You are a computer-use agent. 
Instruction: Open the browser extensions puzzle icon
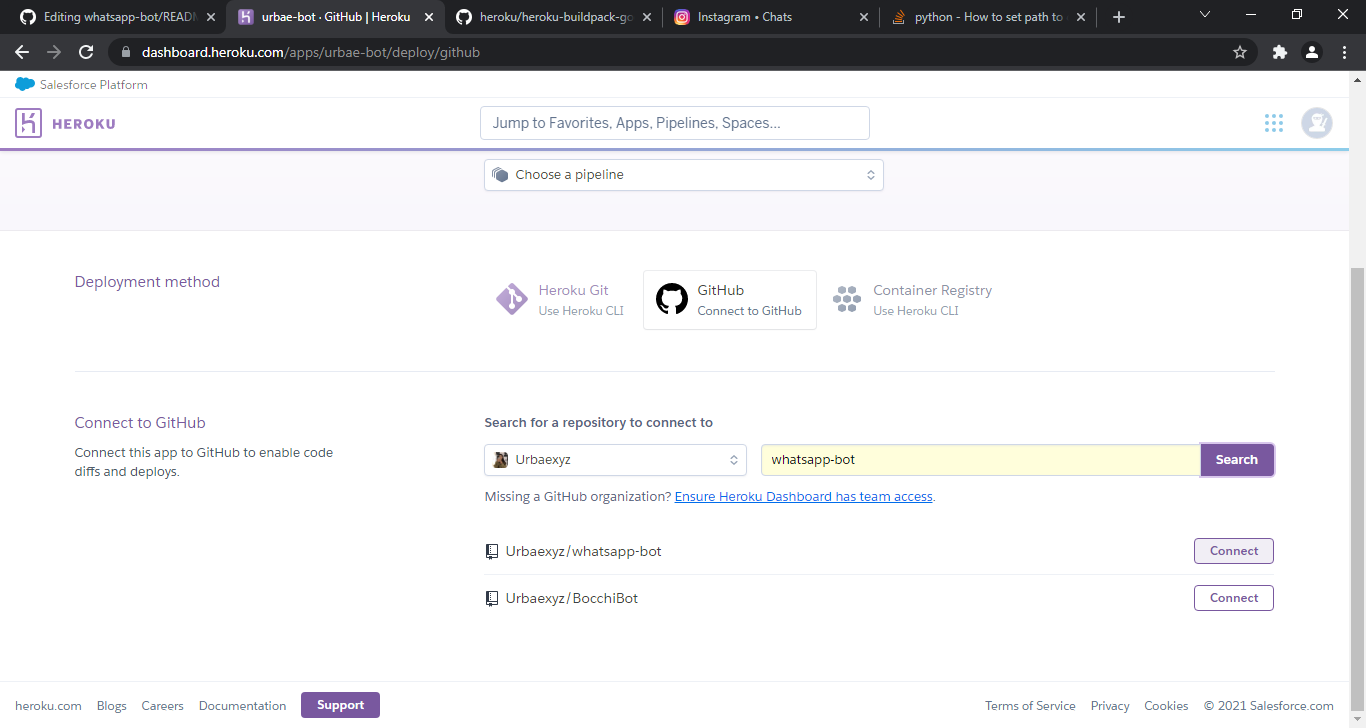click(1279, 52)
